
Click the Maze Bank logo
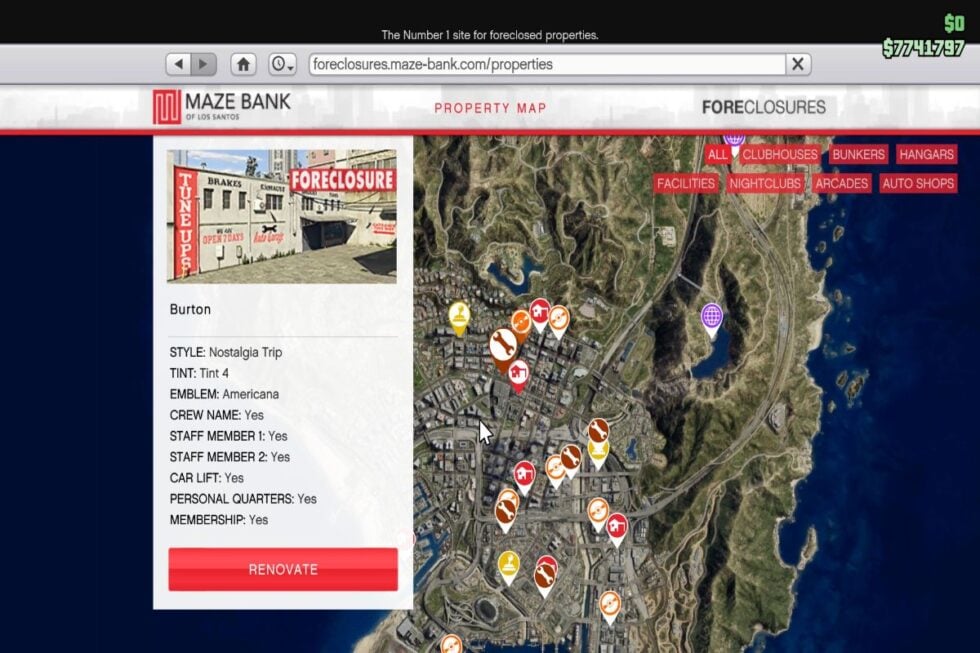[222, 107]
